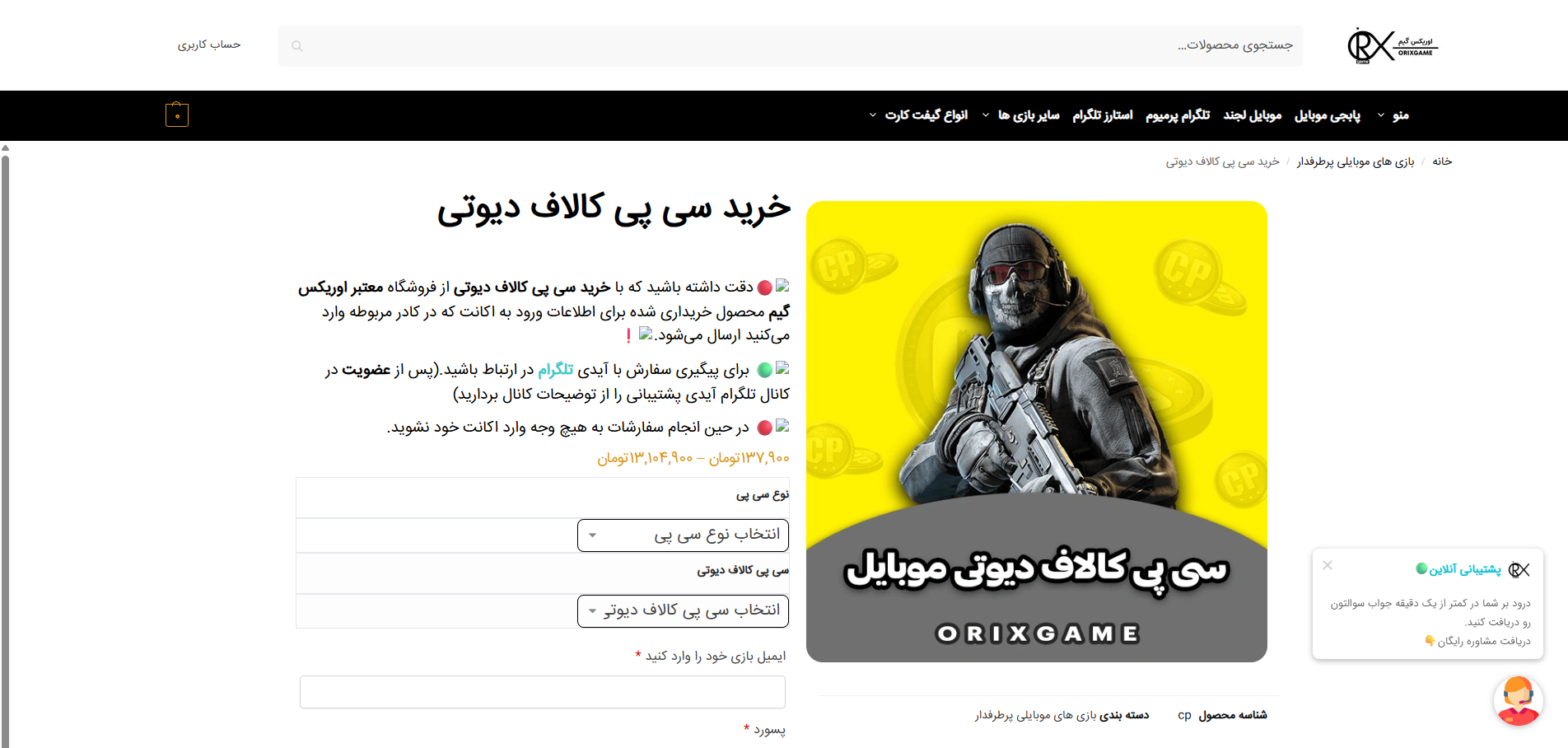Viewport: 1568px width, 748px height.
Task: Open live chat via the support agent avatar
Action: pyautogui.click(x=1518, y=701)
